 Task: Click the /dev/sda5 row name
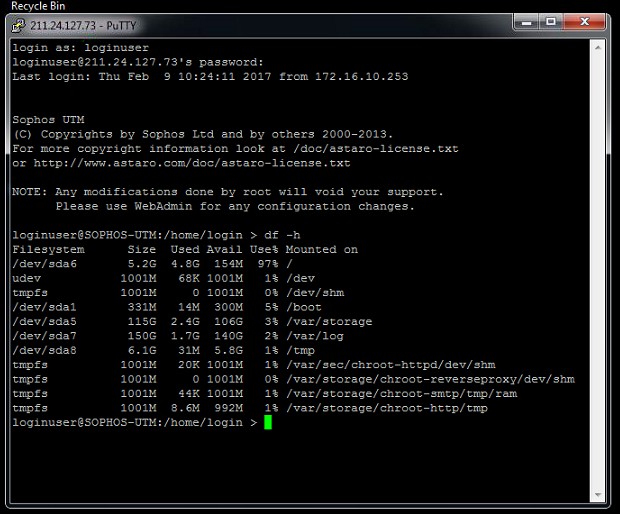click(44, 321)
